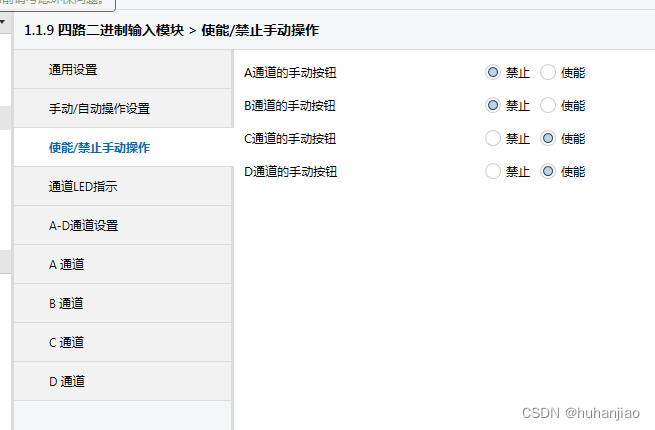Switch D通道的手动按钮 to 禁止

[x=492, y=171]
